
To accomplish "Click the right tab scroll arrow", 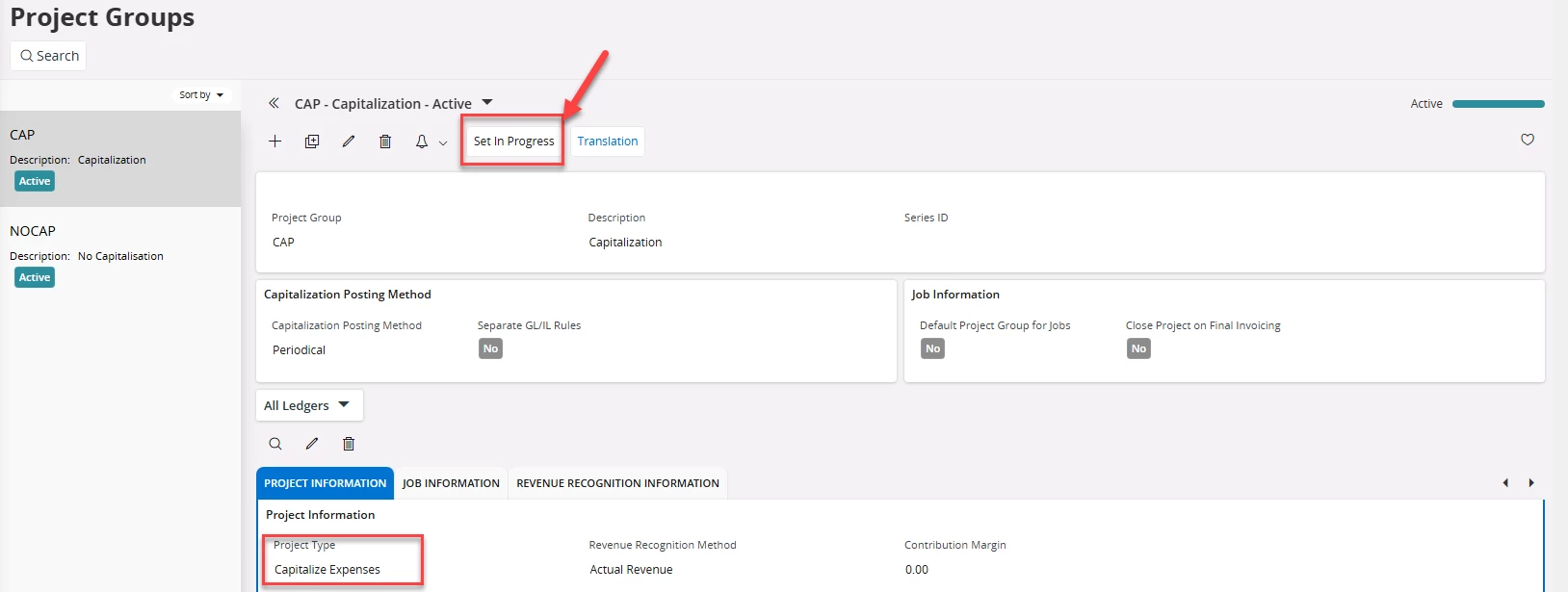I will 1531,483.
